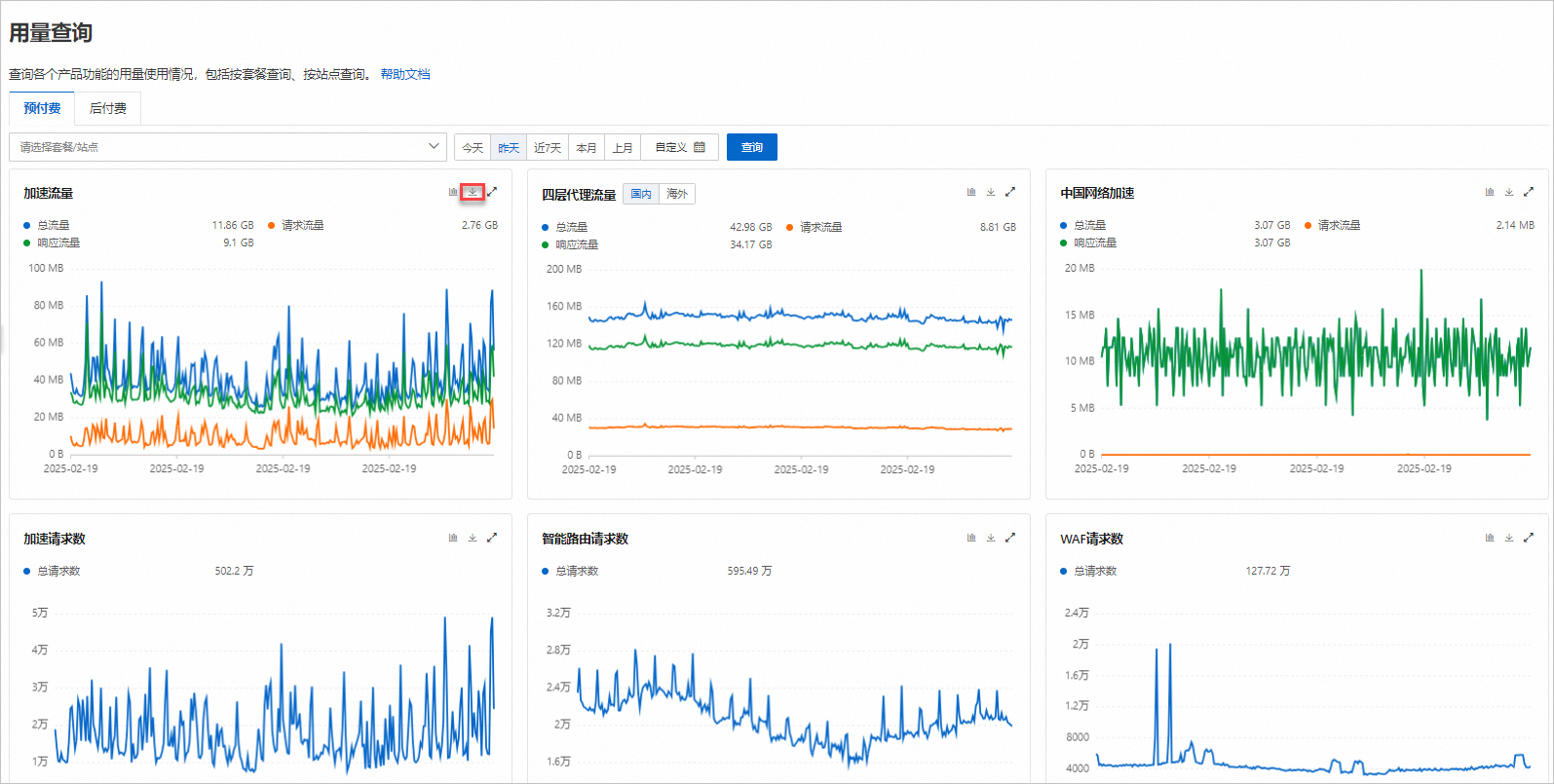This screenshot has width=1554, height=784.
Task: Select the 近7天 time range
Action: pyautogui.click(x=548, y=147)
